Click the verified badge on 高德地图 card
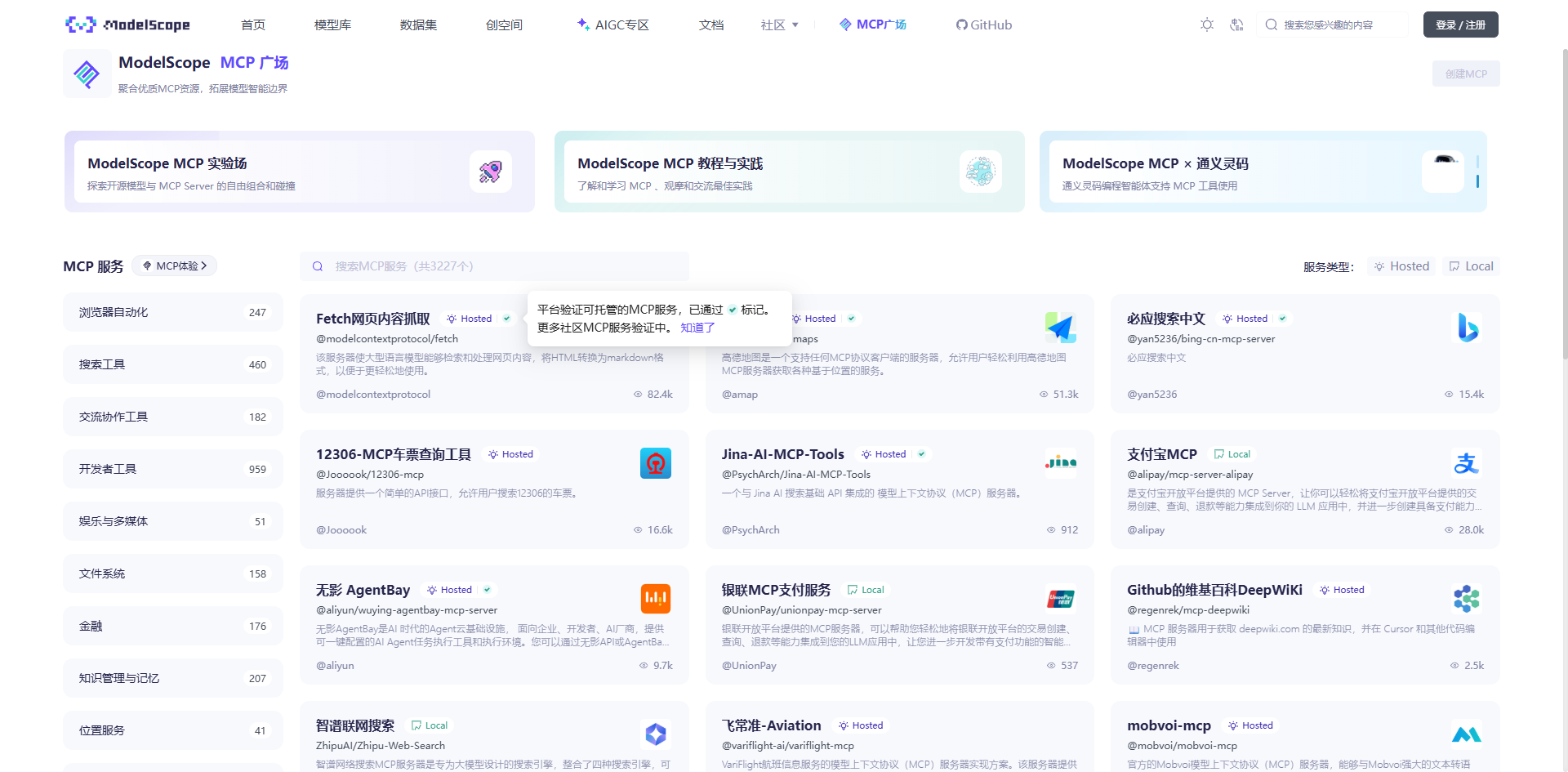Image resolution: width=1568 pixels, height=772 pixels. coord(851,319)
